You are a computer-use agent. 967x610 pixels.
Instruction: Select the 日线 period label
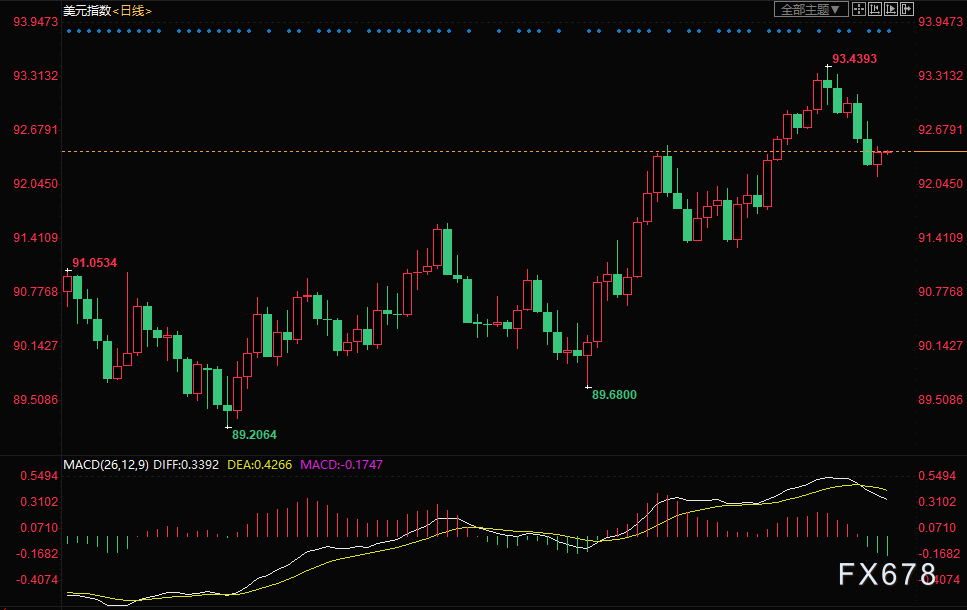(x=132, y=10)
